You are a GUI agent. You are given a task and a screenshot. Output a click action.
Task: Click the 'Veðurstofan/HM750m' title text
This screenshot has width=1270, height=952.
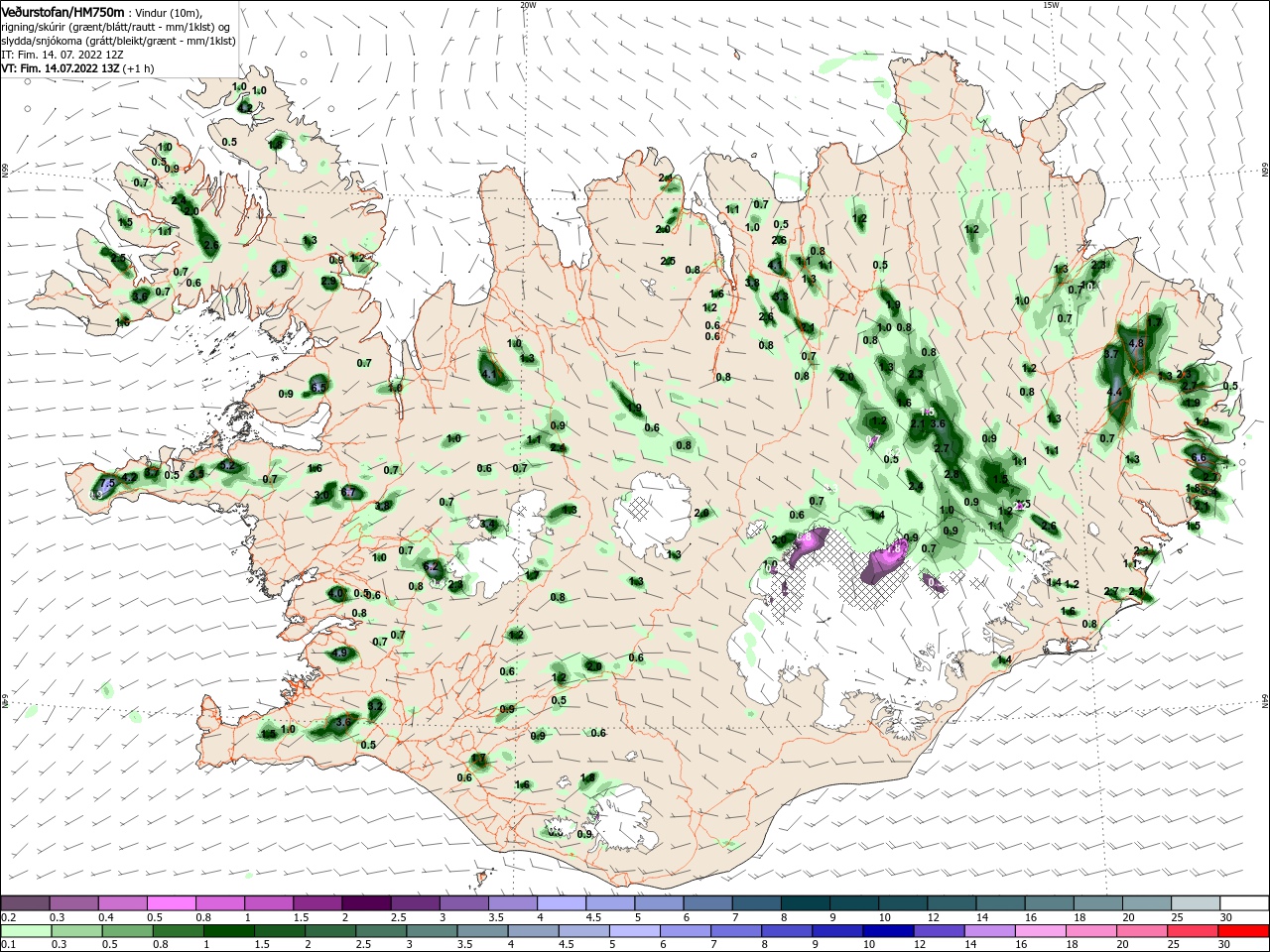(x=63, y=11)
